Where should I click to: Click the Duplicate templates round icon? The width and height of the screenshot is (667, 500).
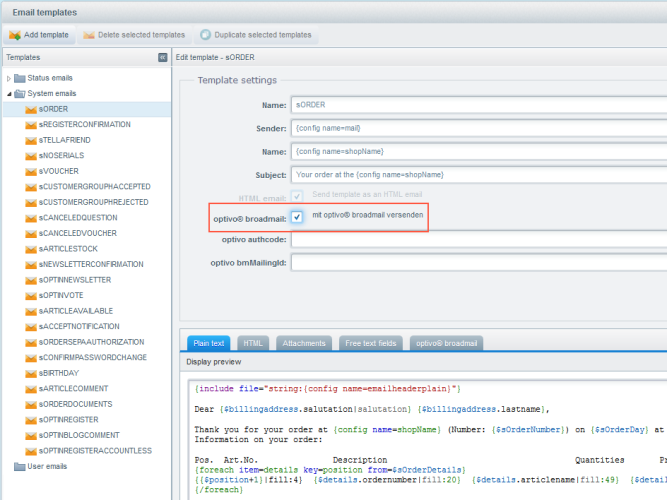tap(205, 35)
